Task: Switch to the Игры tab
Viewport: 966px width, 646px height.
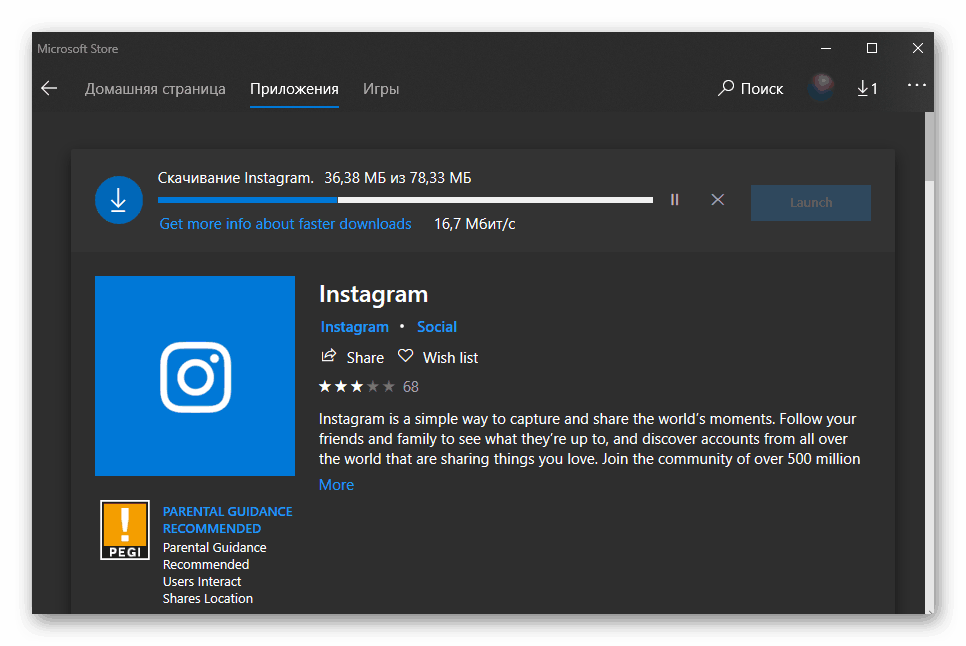Action: click(x=381, y=89)
